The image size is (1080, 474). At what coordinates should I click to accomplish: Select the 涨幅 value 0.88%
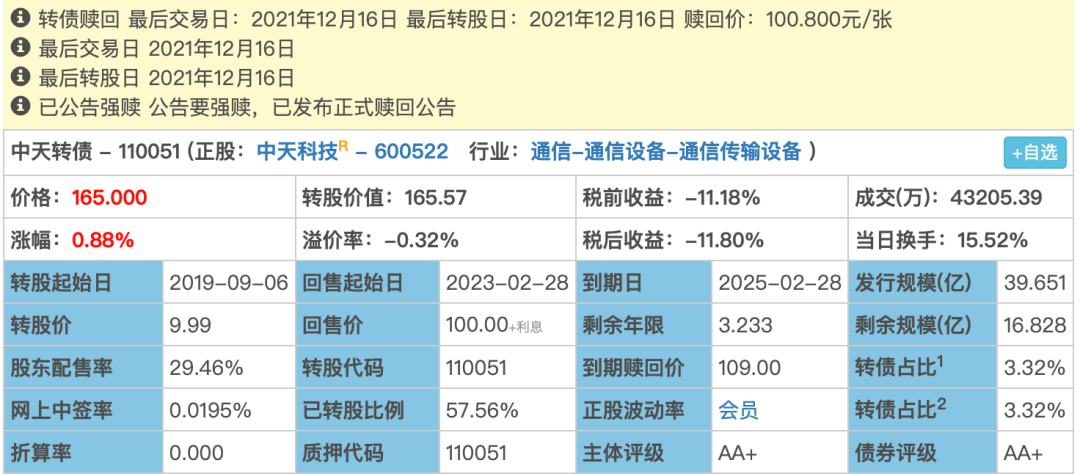coord(103,240)
